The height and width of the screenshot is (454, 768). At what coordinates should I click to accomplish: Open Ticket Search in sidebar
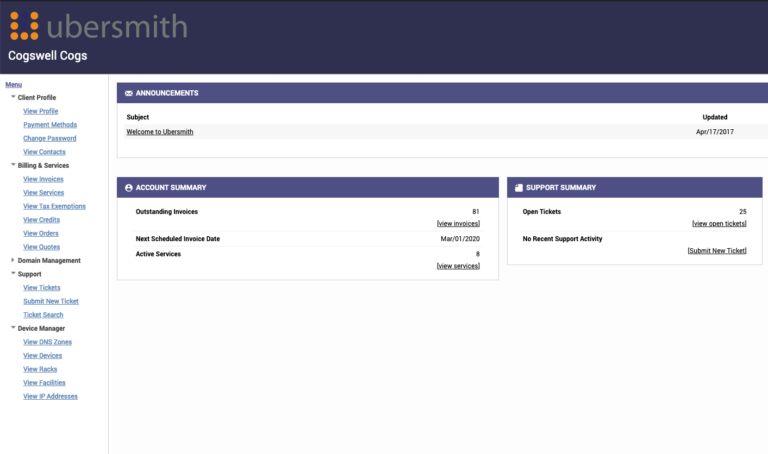[43, 314]
